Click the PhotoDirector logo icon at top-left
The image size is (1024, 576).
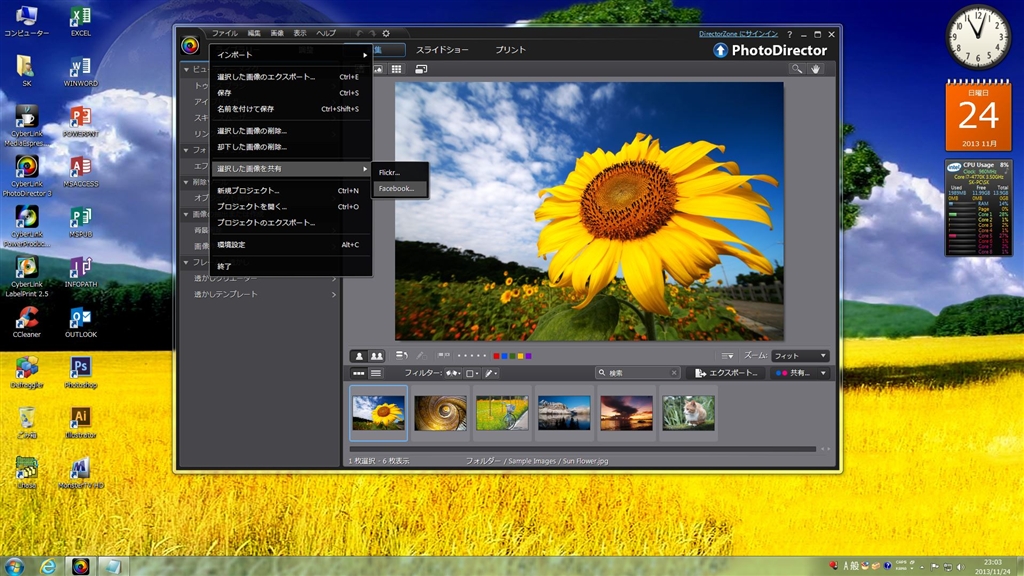click(x=190, y=45)
